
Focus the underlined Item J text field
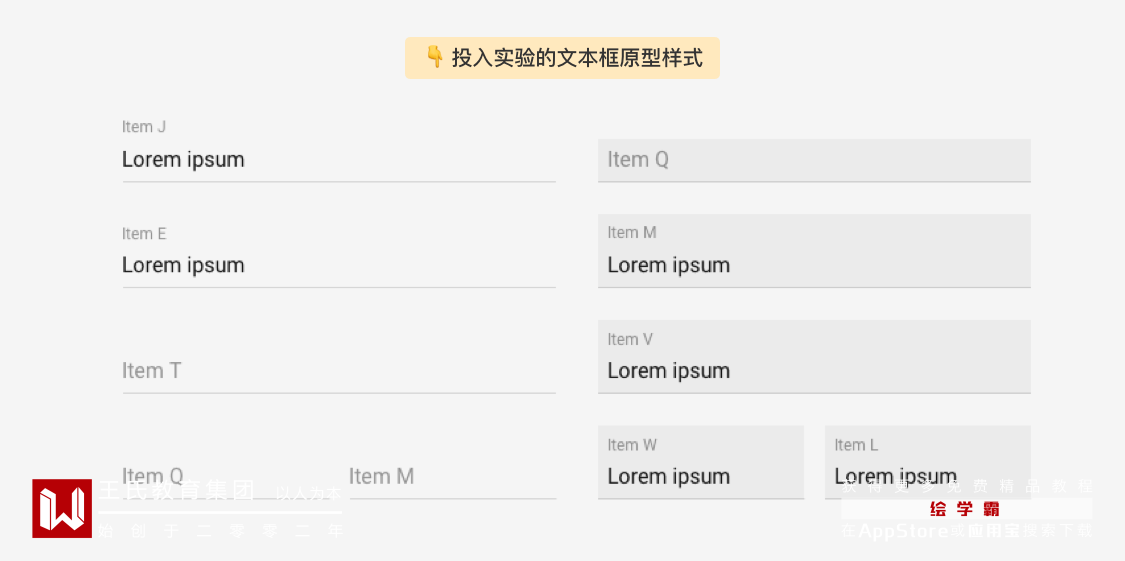coord(338,160)
